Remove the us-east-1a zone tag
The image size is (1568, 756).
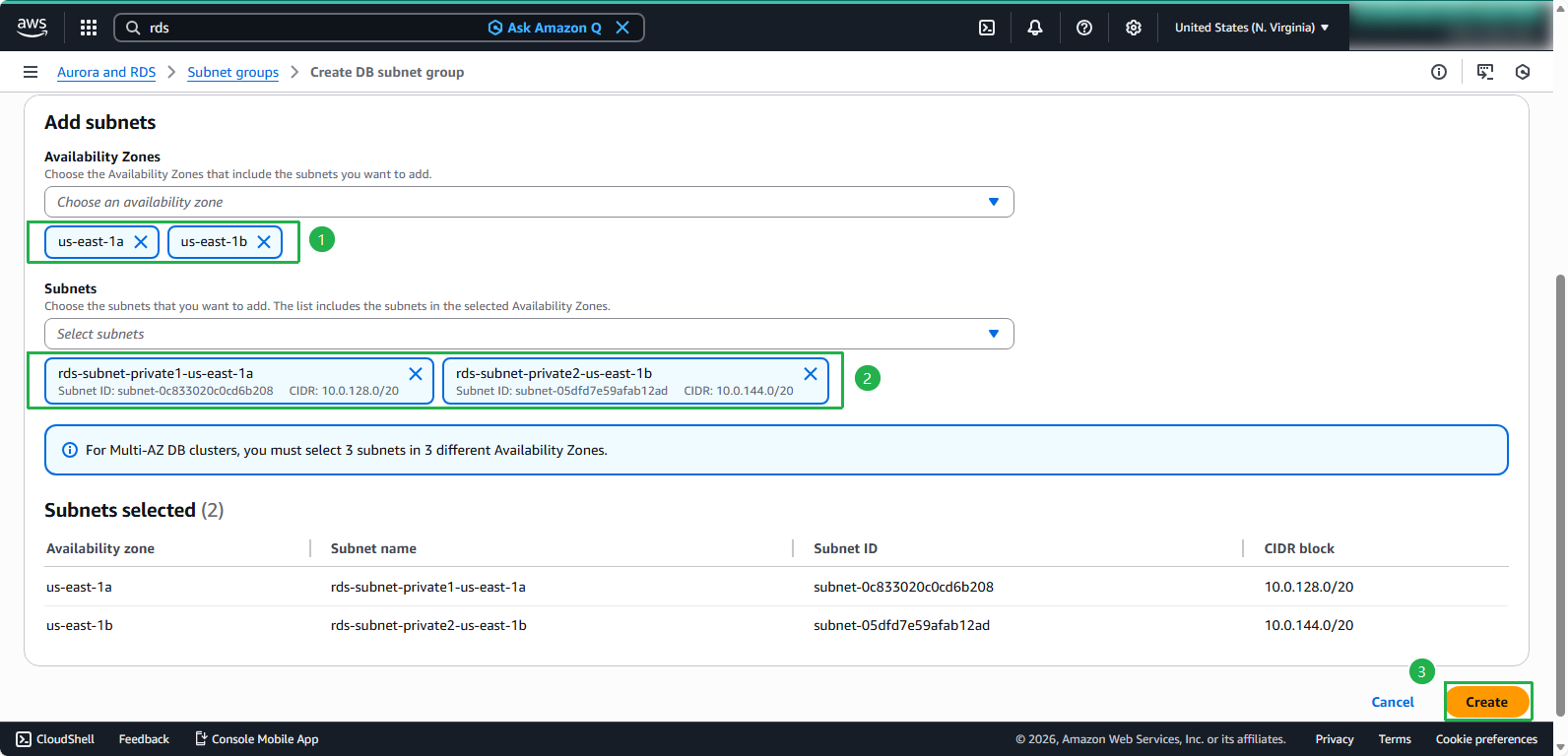(x=141, y=242)
